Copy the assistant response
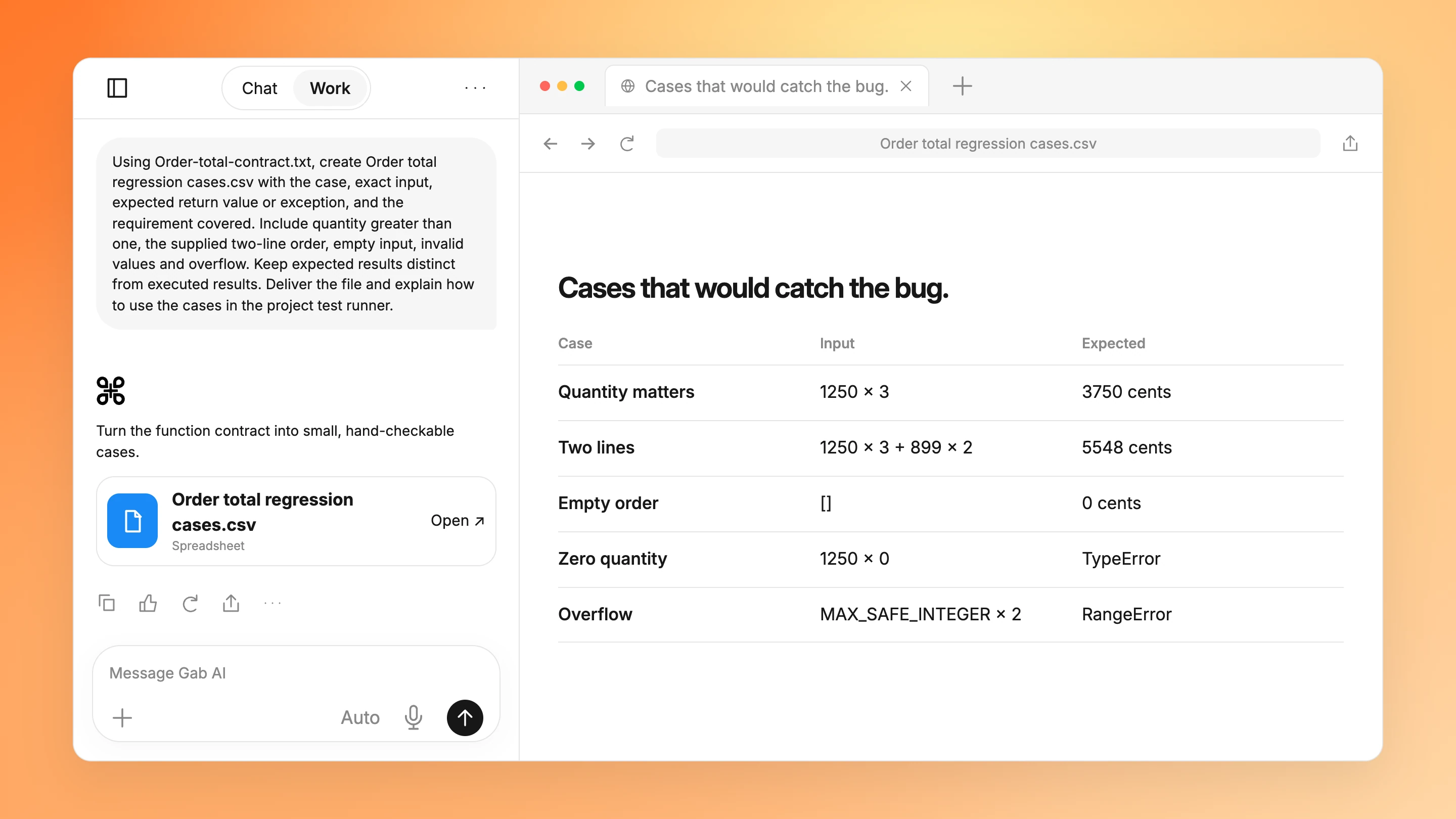Screen dimensions: 1456x819 coord(106,603)
